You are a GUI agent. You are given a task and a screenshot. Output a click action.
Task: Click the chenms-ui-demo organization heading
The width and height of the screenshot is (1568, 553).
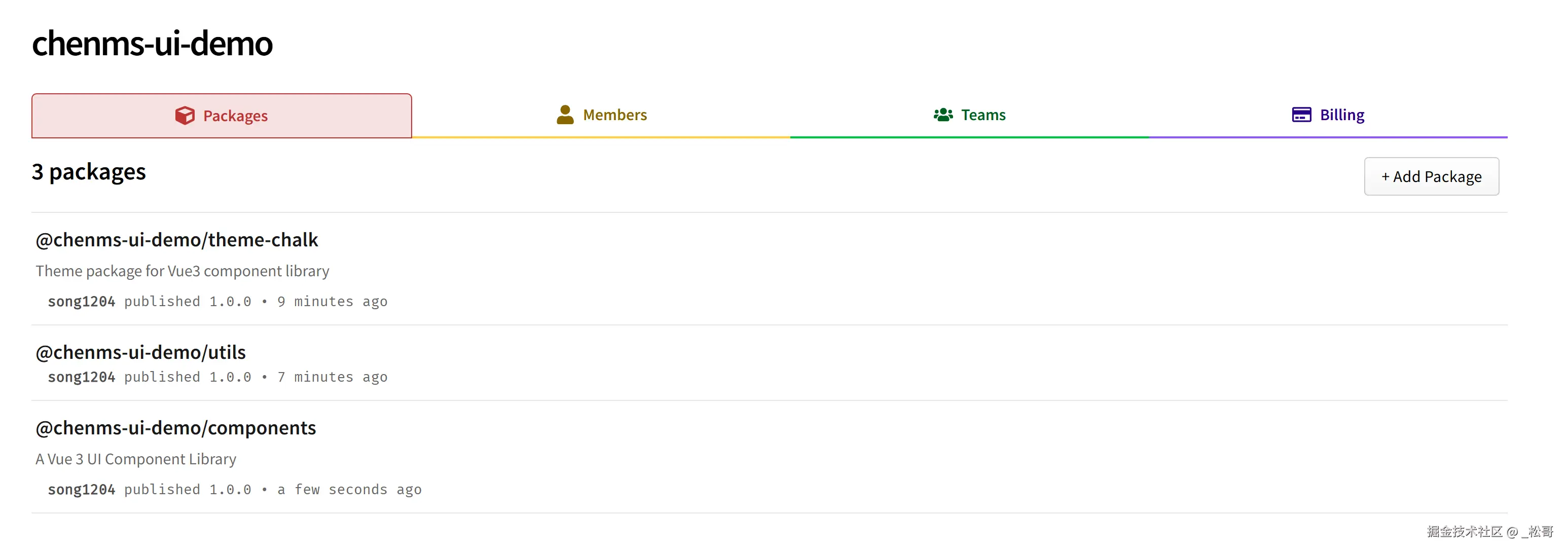click(152, 44)
